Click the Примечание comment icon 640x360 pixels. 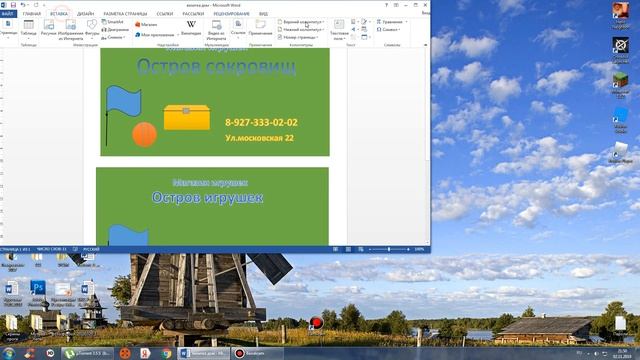click(260, 28)
